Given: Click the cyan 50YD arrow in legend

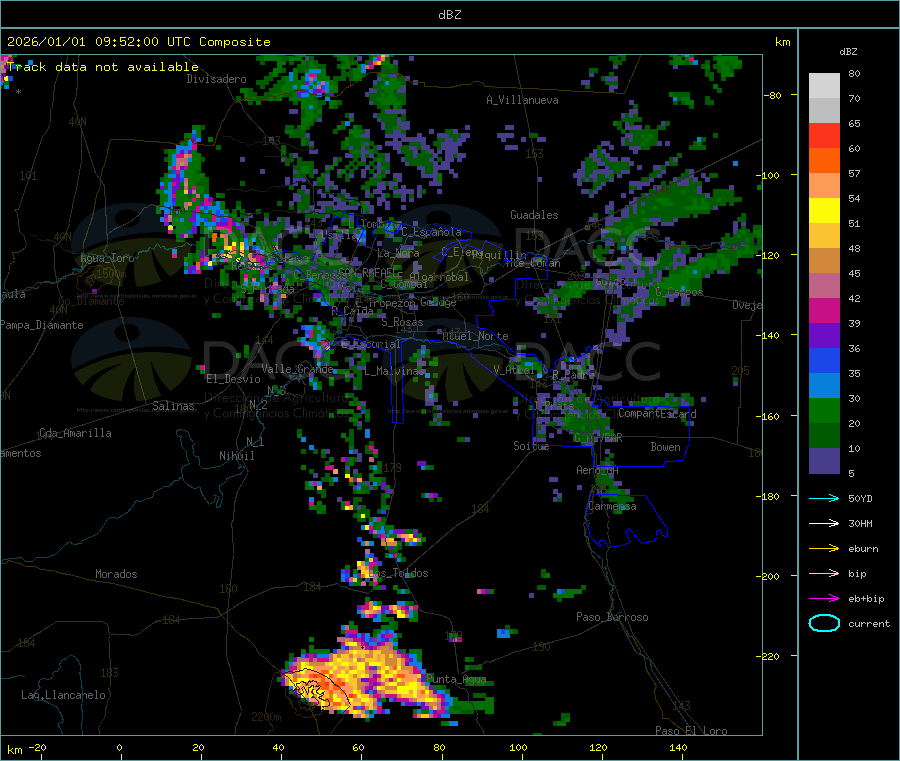Looking at the screenshot, I should 824,498.
